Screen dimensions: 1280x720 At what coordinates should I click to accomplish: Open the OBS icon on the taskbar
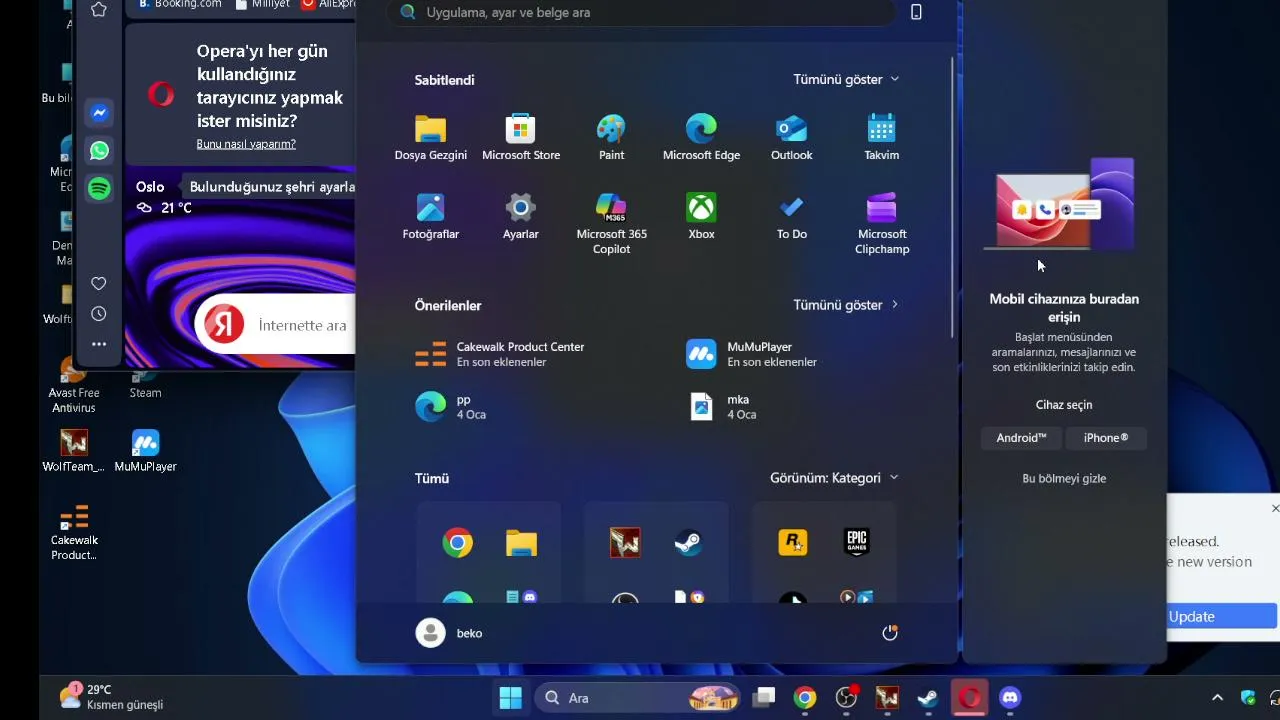point(846,698)
